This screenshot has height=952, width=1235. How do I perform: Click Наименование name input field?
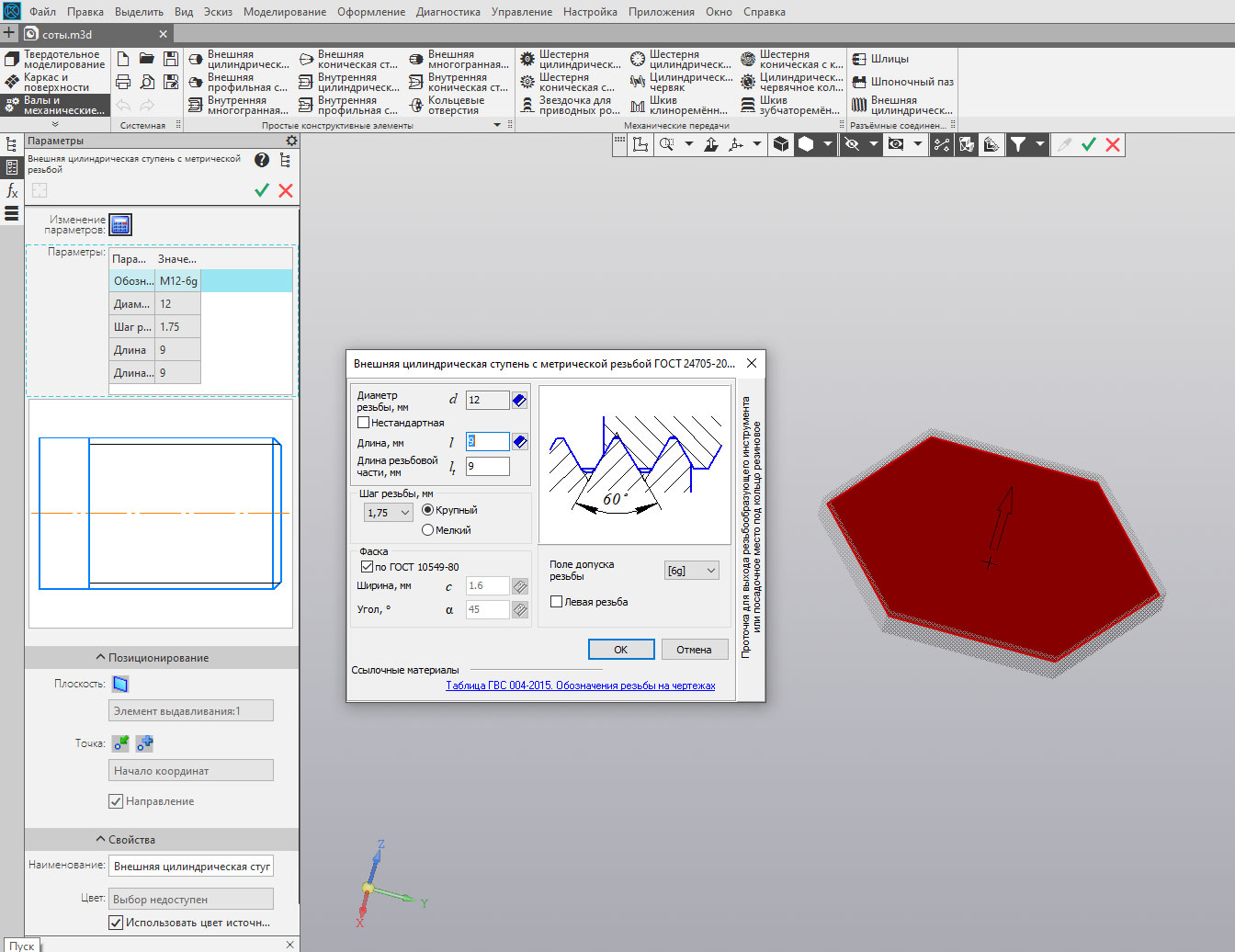[x=191, y=867]
